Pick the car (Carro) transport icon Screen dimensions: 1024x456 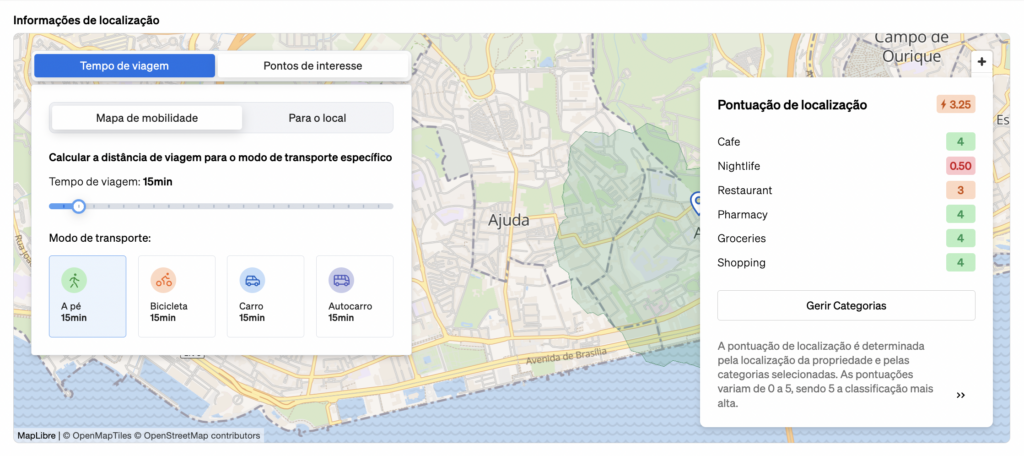(252, 281)
